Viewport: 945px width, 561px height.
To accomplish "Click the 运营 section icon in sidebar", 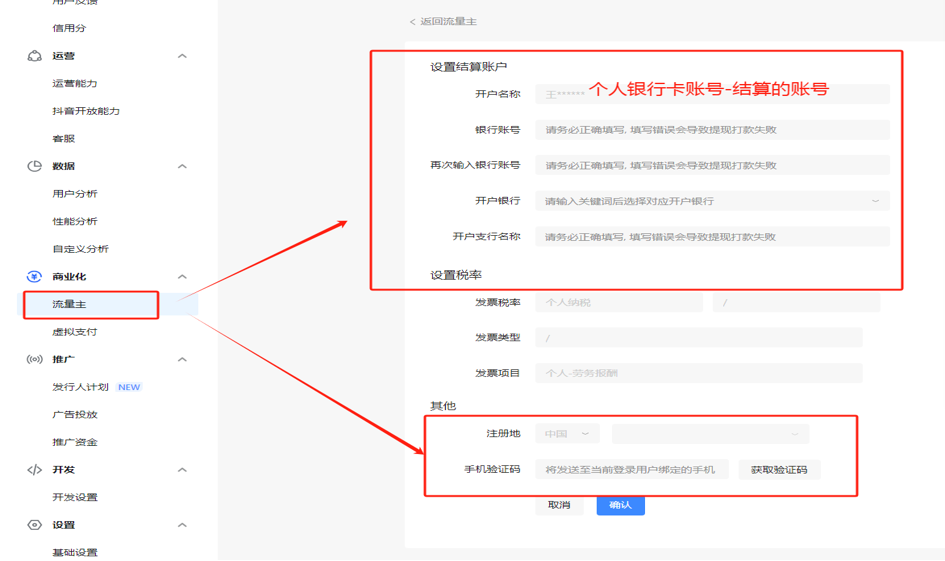I will (34, 56).
